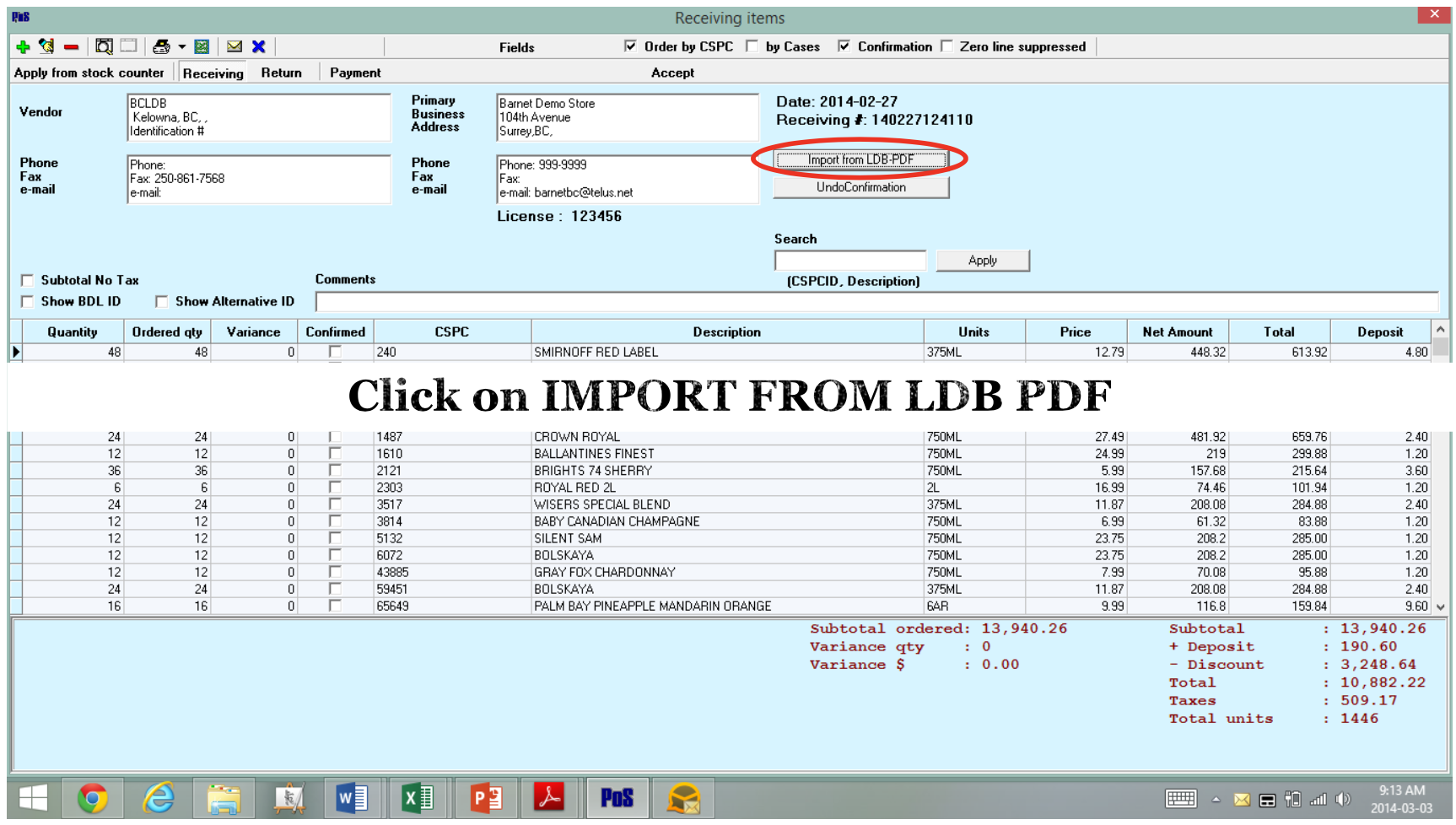Open Internet Explorer from taskbar
1456x825 pixels.
158,798
